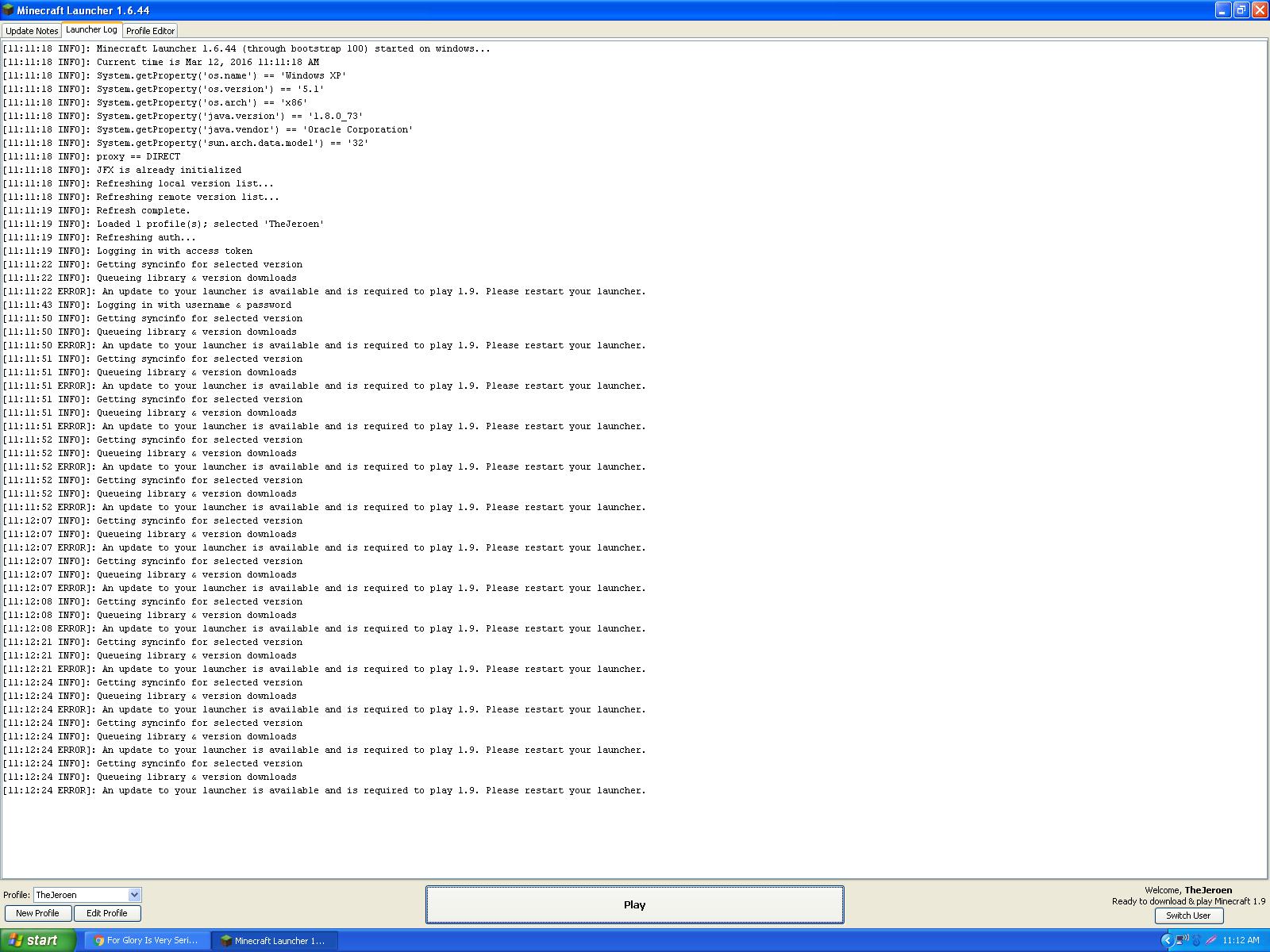
Task: Click the 11:12:21 'Getting syncinfo' log line
Action: pos(153,642)
